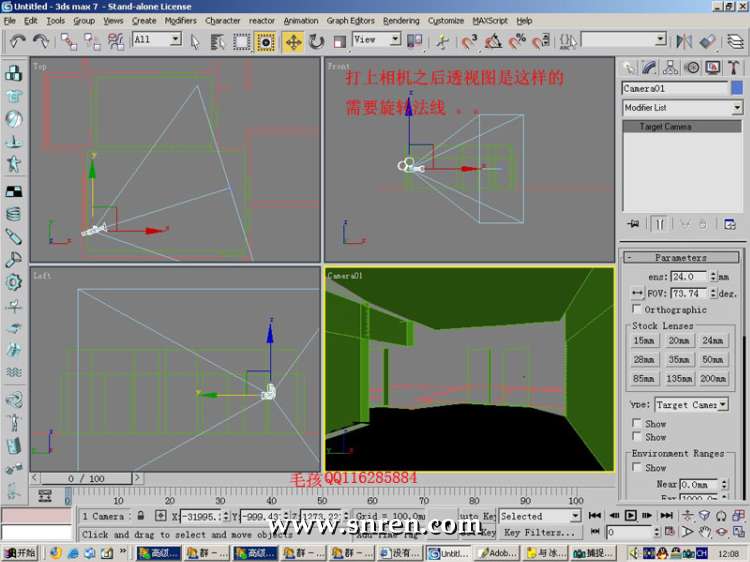The image size is (750, 562).
Task: Click the Mirror tool icon
Action: (685, 41)
